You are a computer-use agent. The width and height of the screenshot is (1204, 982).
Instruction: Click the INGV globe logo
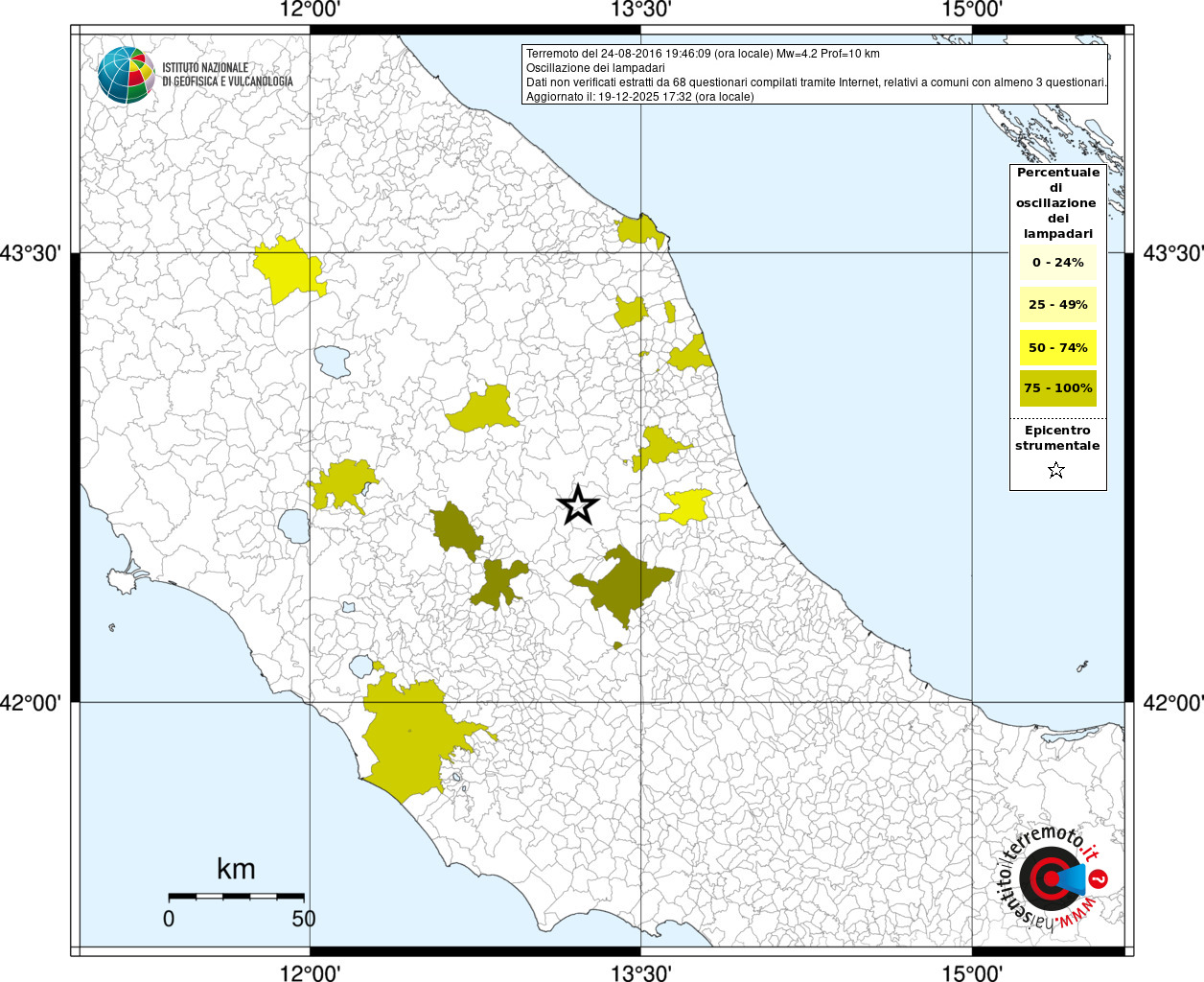click(126, 74)
